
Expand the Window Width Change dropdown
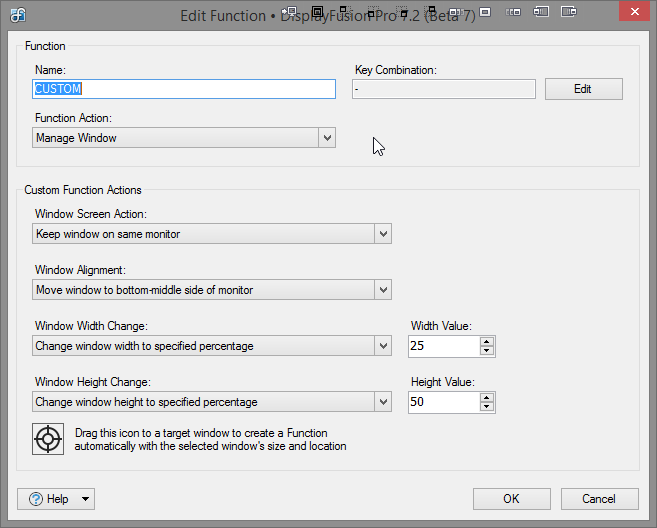(x=382, y=346)
